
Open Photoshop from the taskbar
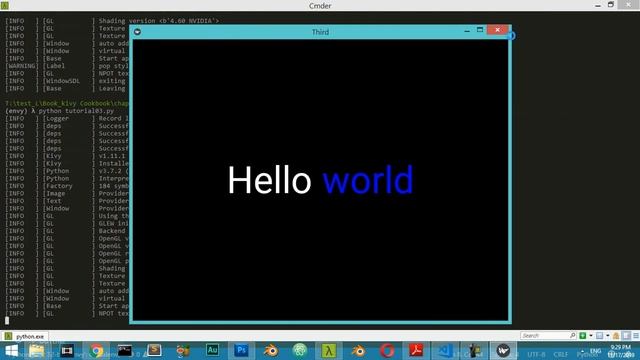point(241,350)
